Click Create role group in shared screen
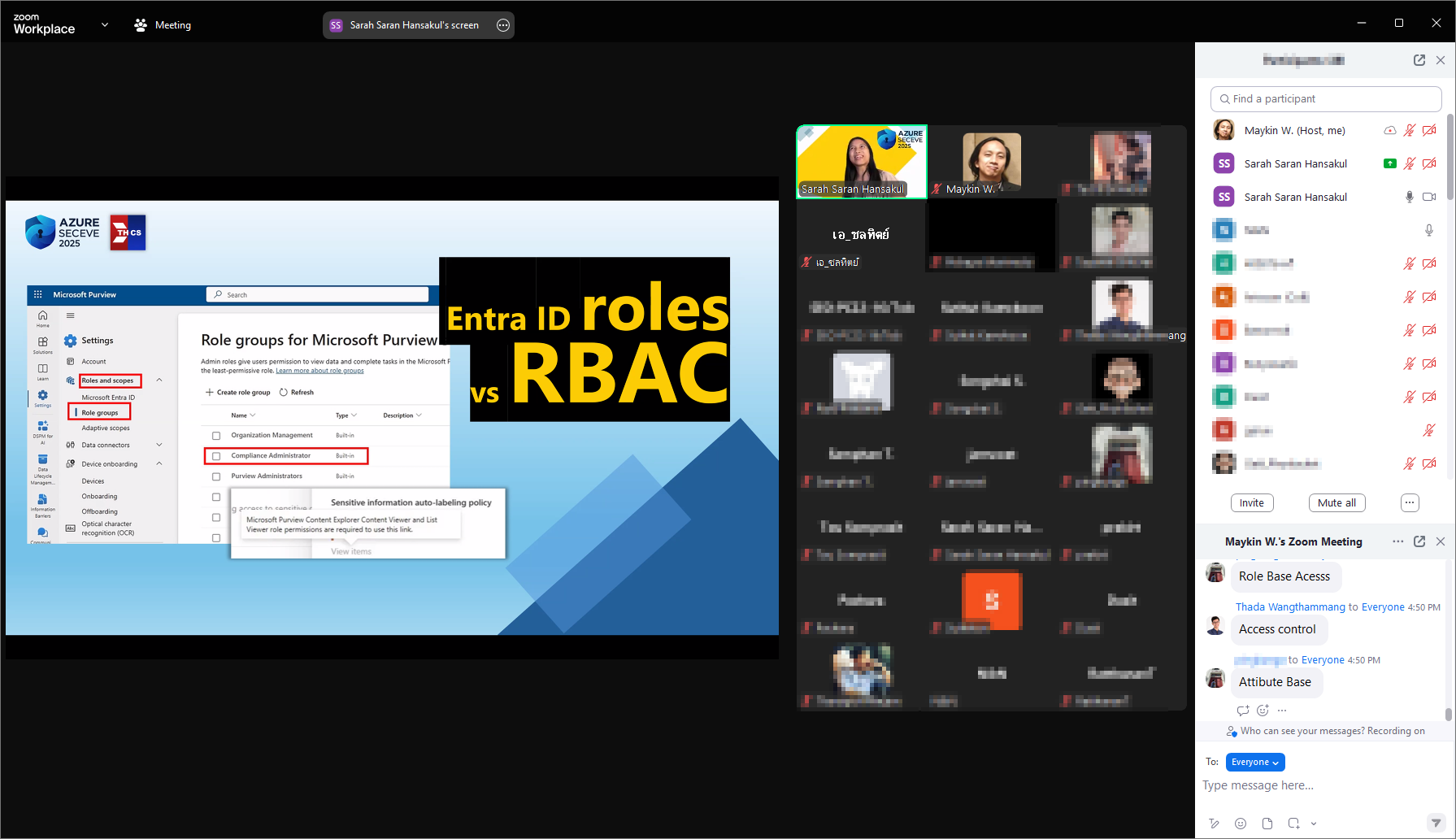Screen dimensions: 1456x839 [x=237, y=392]
